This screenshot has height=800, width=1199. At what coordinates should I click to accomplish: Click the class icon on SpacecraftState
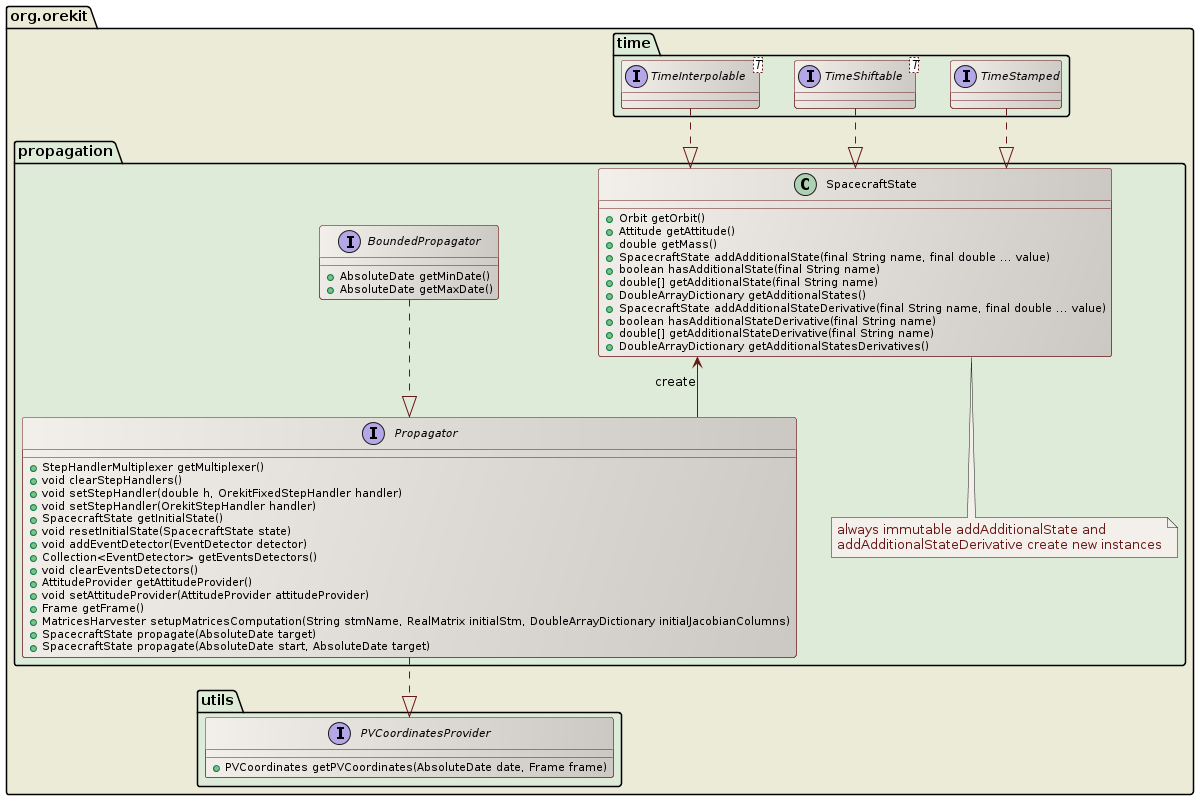point(805,184)
